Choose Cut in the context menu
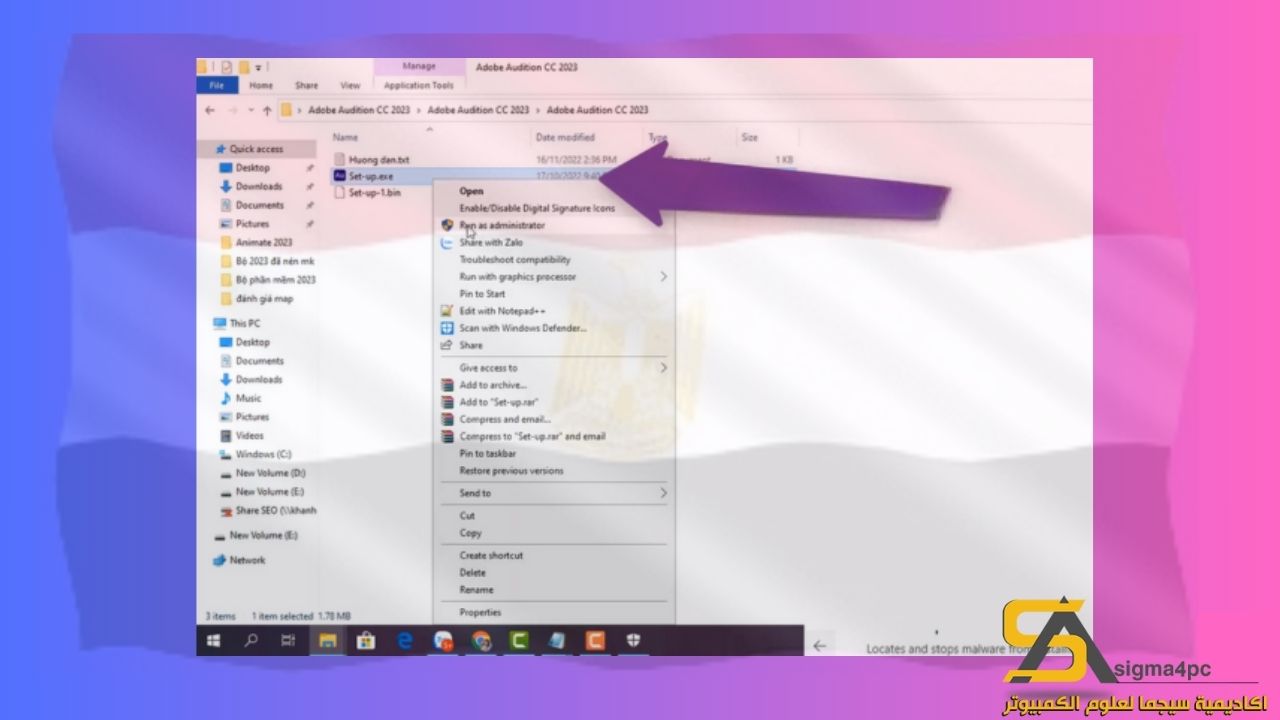The image size is (1280, 720). 467,516
